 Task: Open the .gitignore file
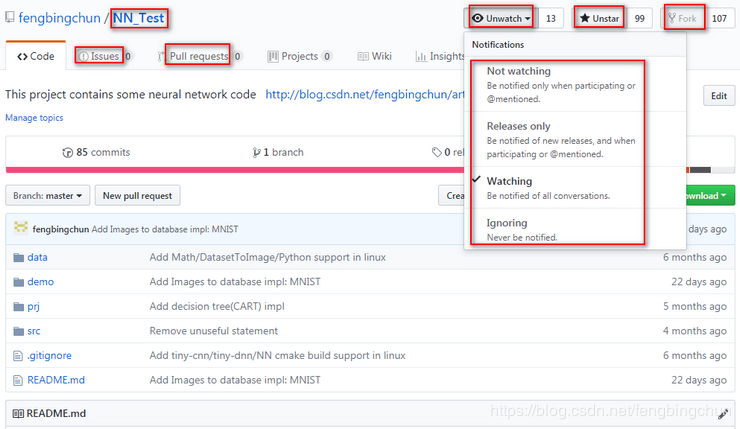[x=50, y=355]
